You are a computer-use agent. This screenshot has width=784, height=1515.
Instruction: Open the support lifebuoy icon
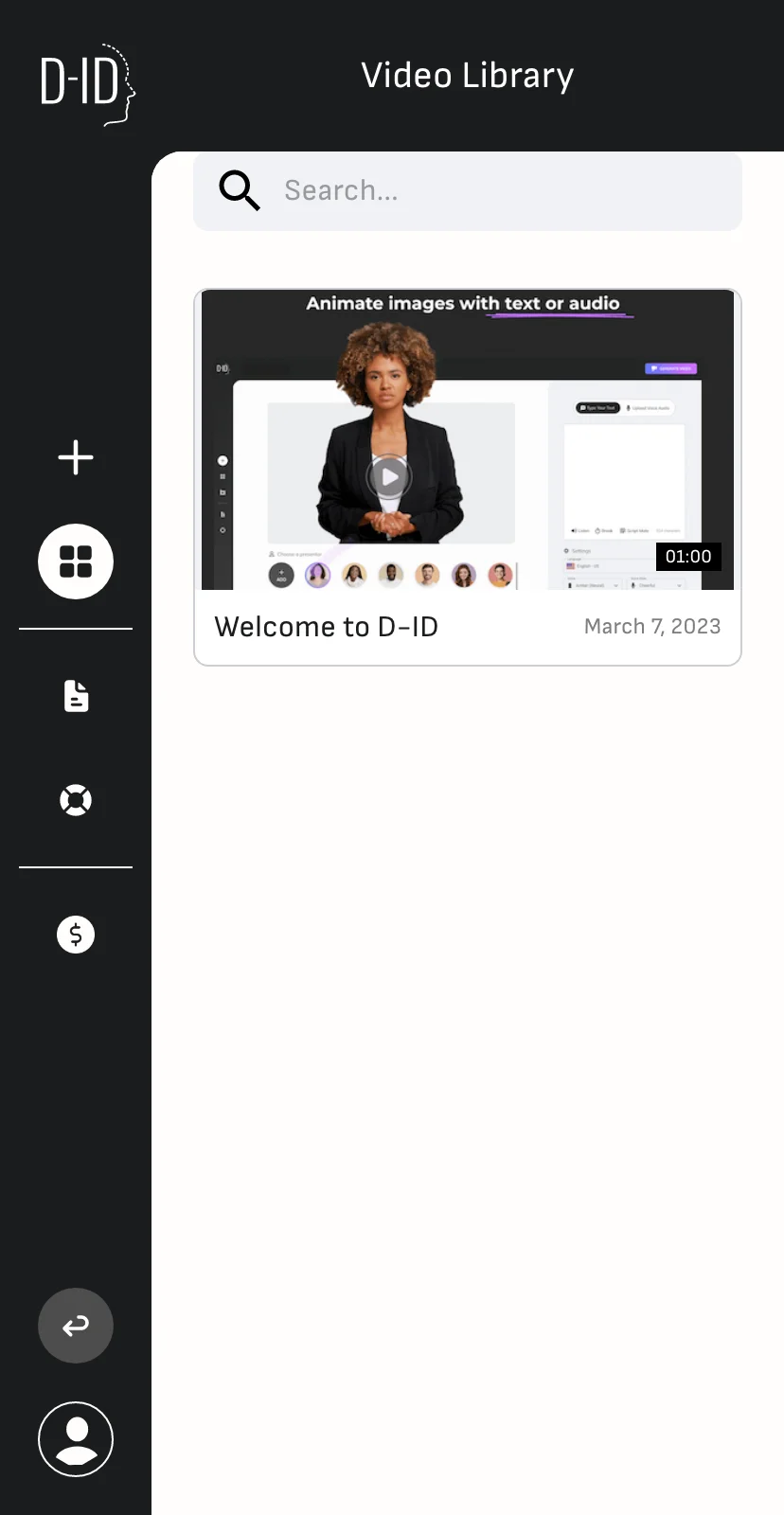pyautogui.click(x=76, y=800)
